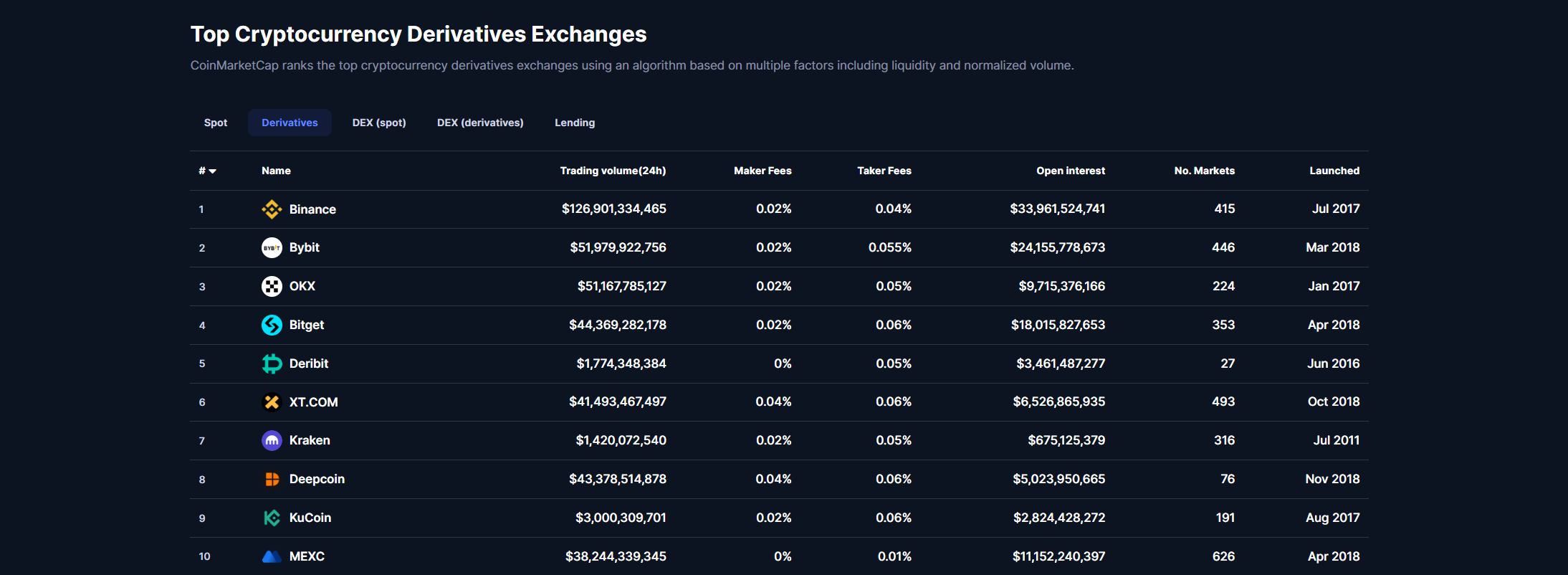Click the Top Cryptocurrency Derivatives Exchanges heading
This screenshot has width=1568, height=575.
coord(419,34)
